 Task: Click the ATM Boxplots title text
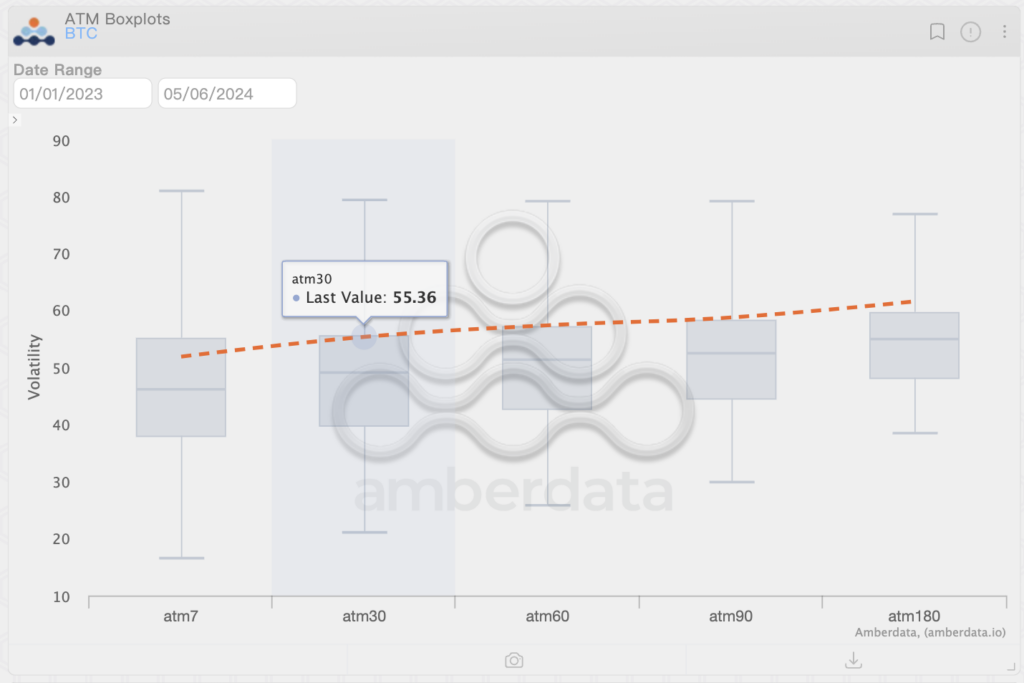pos(117,19)
